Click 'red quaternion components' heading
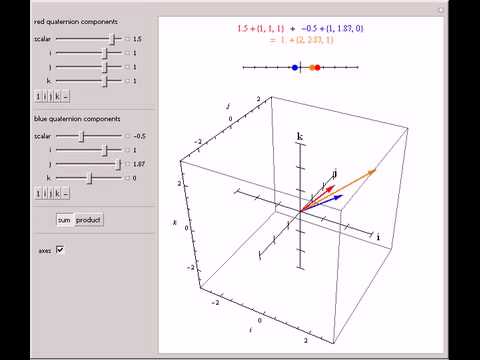Screen dimensions: 480x360 (76, 22)
